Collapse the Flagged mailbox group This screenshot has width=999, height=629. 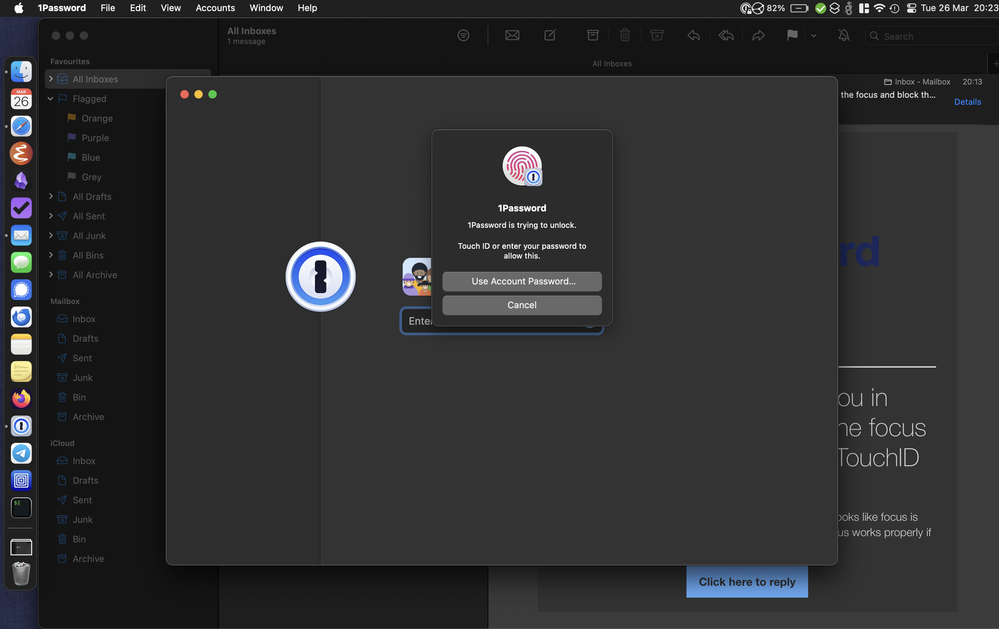(51, 99)
